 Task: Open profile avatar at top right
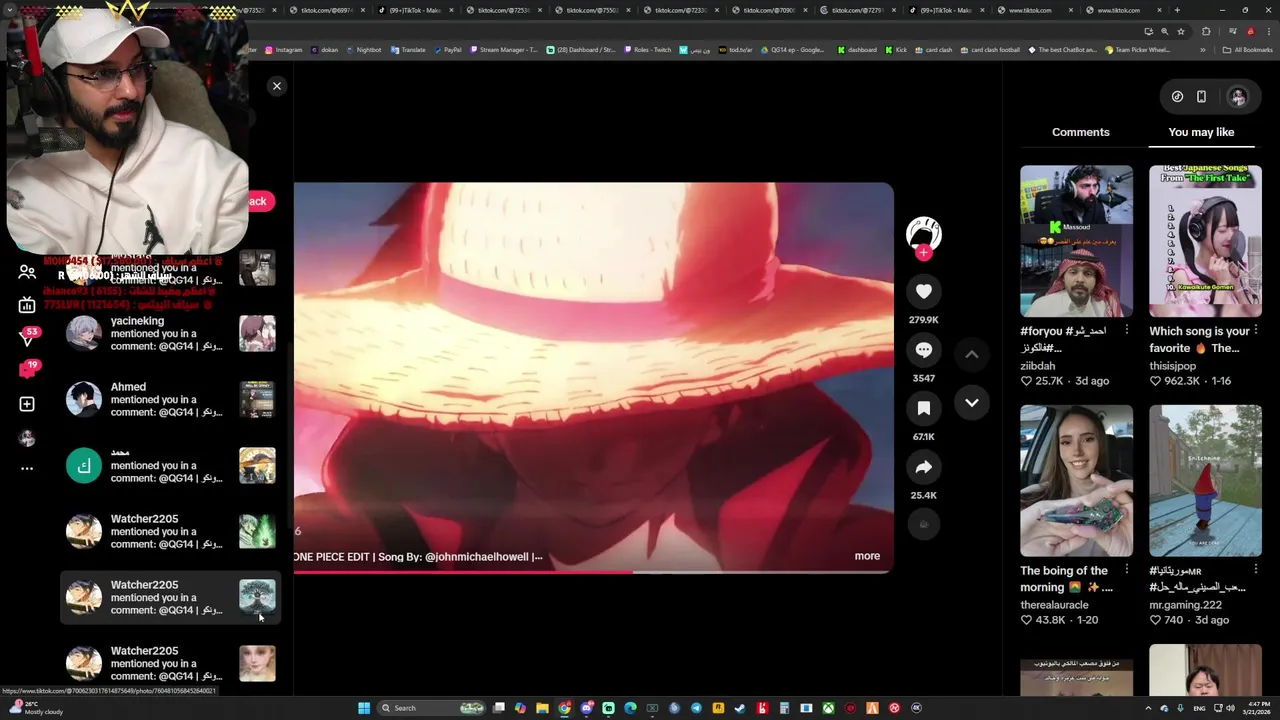1238,97
